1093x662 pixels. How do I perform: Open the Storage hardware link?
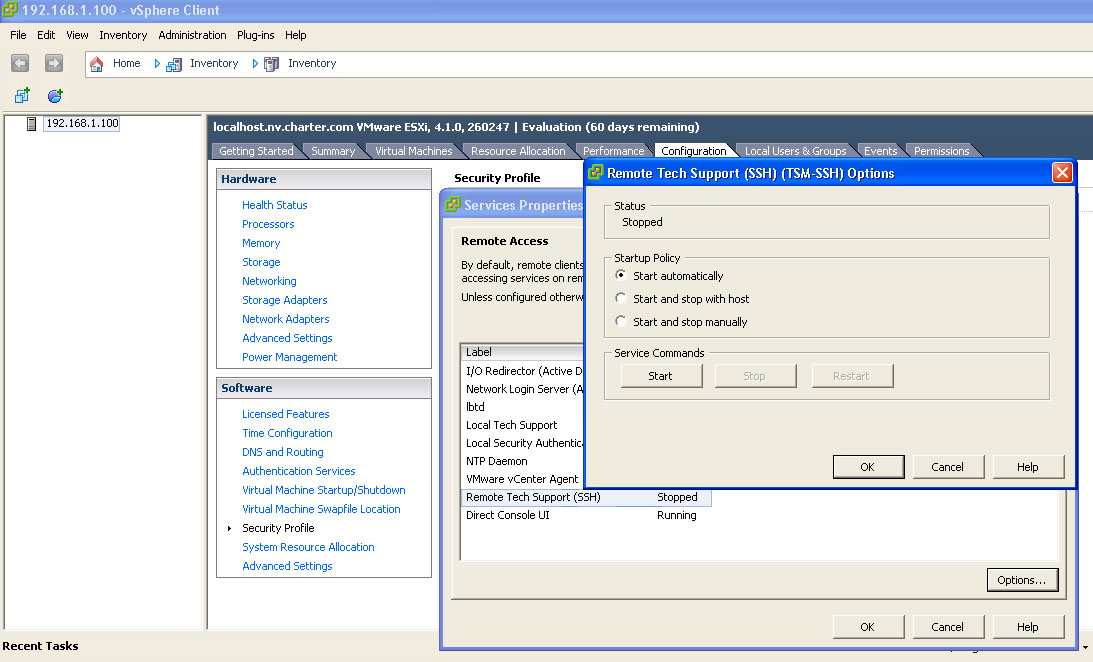[x=261, y=262]
